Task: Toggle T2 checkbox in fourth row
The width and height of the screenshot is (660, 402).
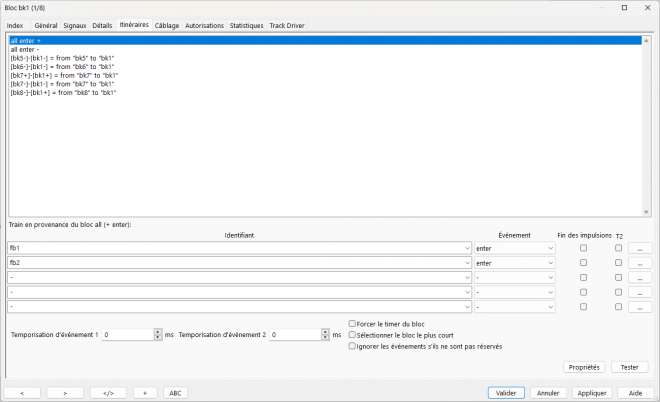Action: pos(618,292)
